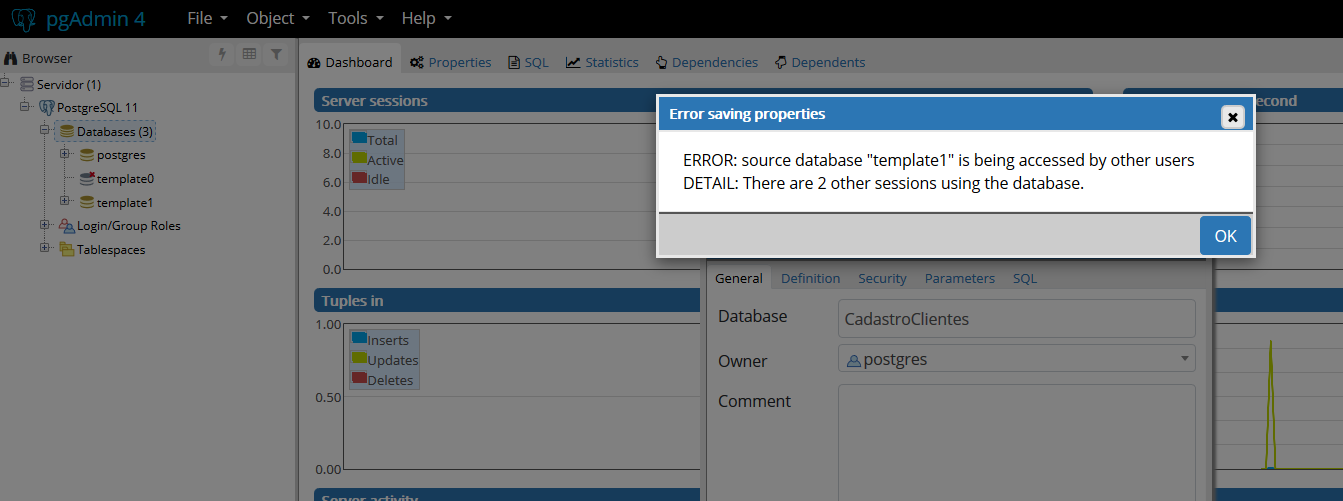Click the template1 database icon in tree
This screenshot has width=1343, height=501.
point(87,202)
